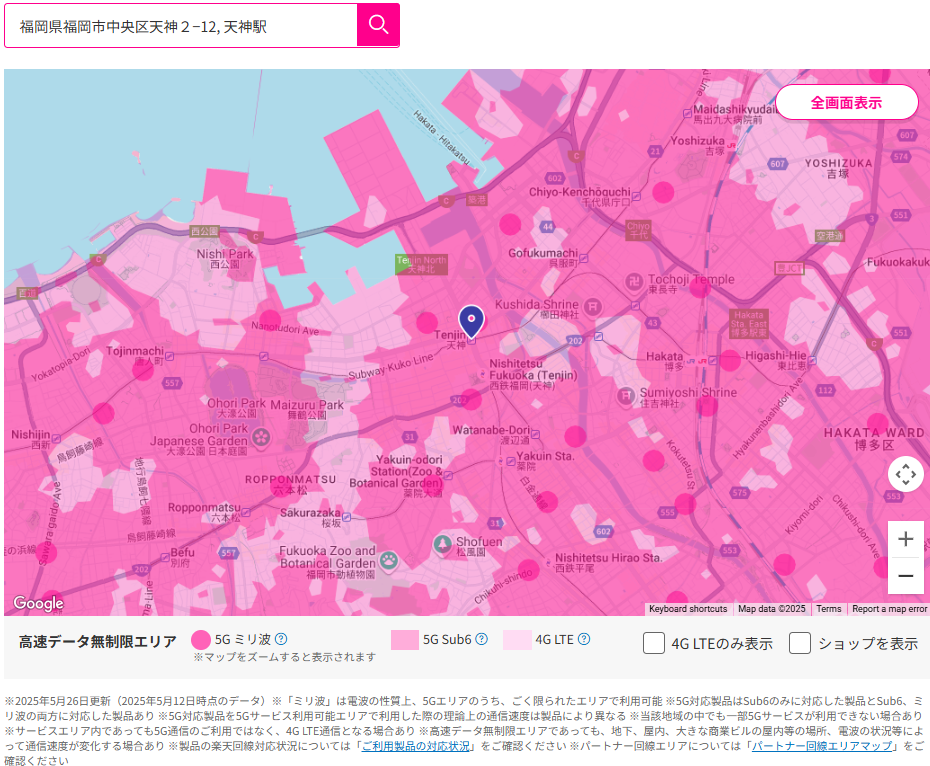Viewport: 930px width, 766px height.
Task: Zoom out the map with minus button
Action: click(x=905, y=576)
